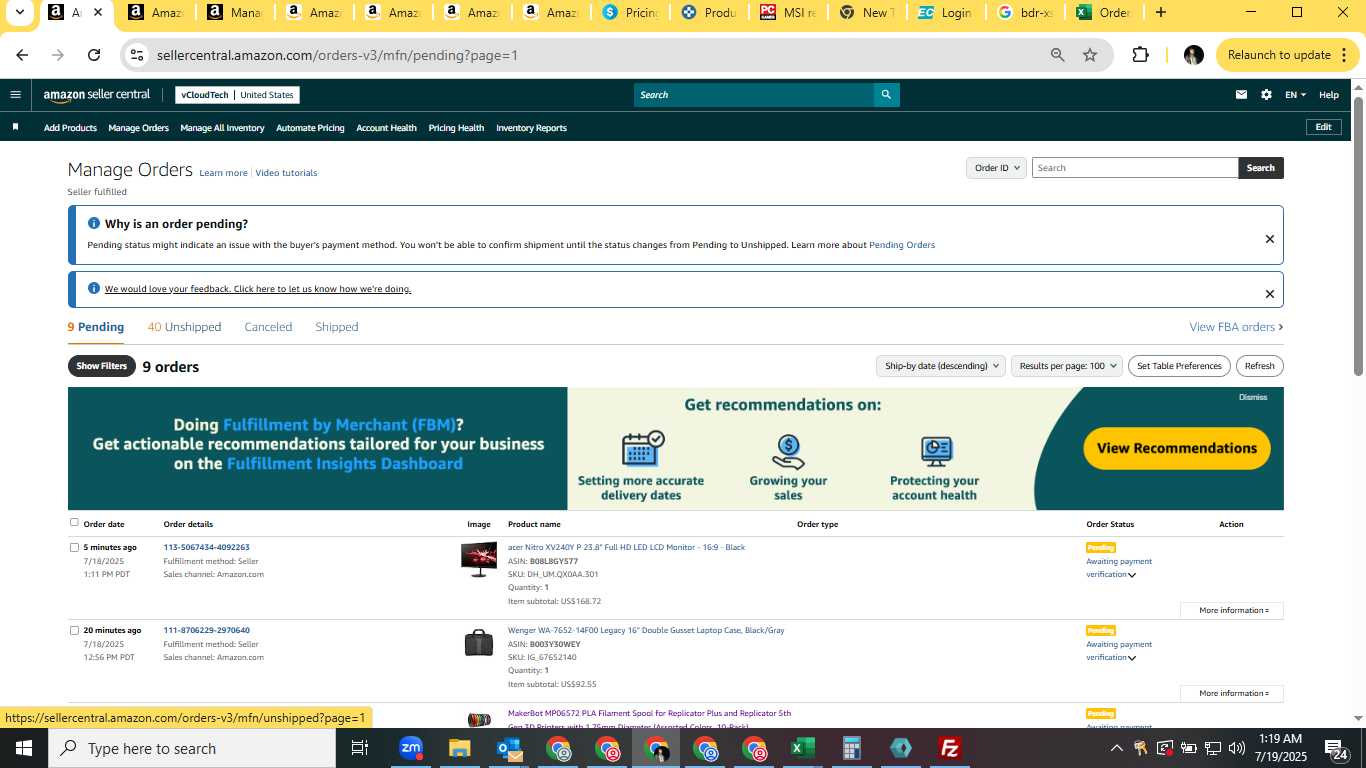1366x768 pixels.
Task: Open View FBA orders link
Action: point(1236,327)
